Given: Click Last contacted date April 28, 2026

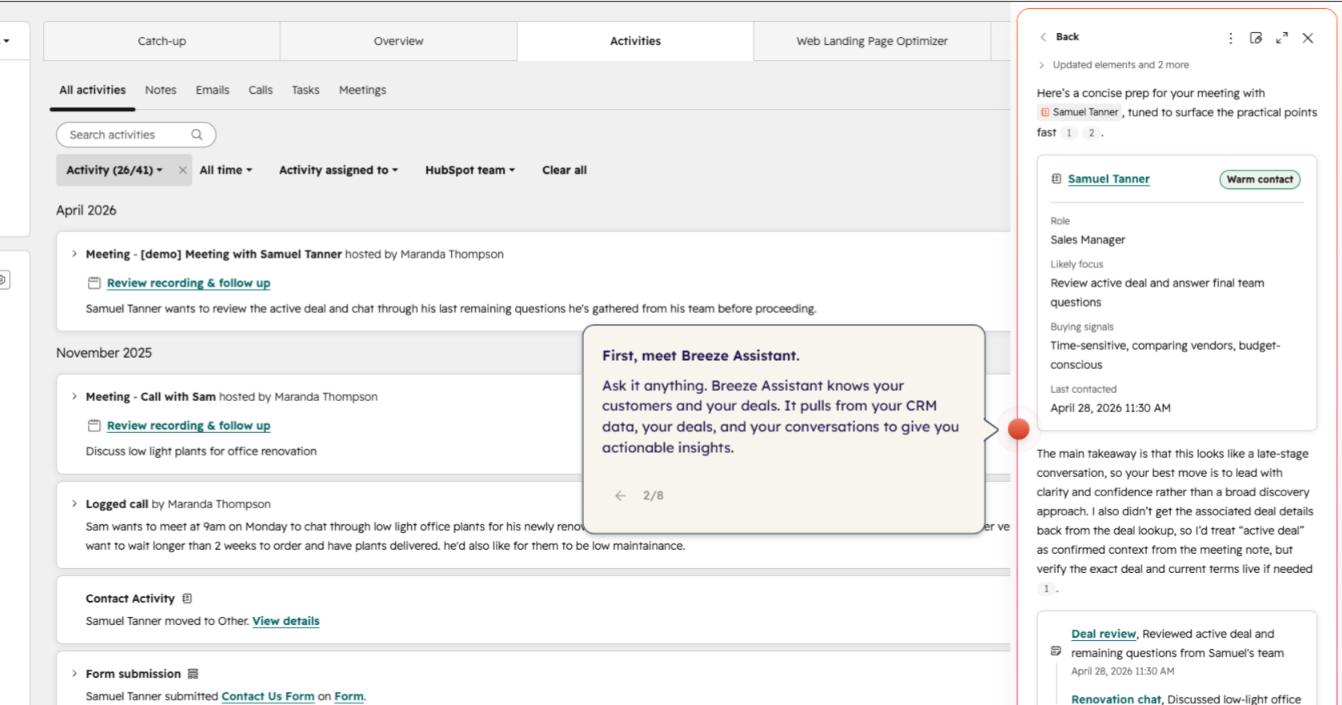Looking at the screenshot, I should pyautogui.click(x=1110, y=408).
